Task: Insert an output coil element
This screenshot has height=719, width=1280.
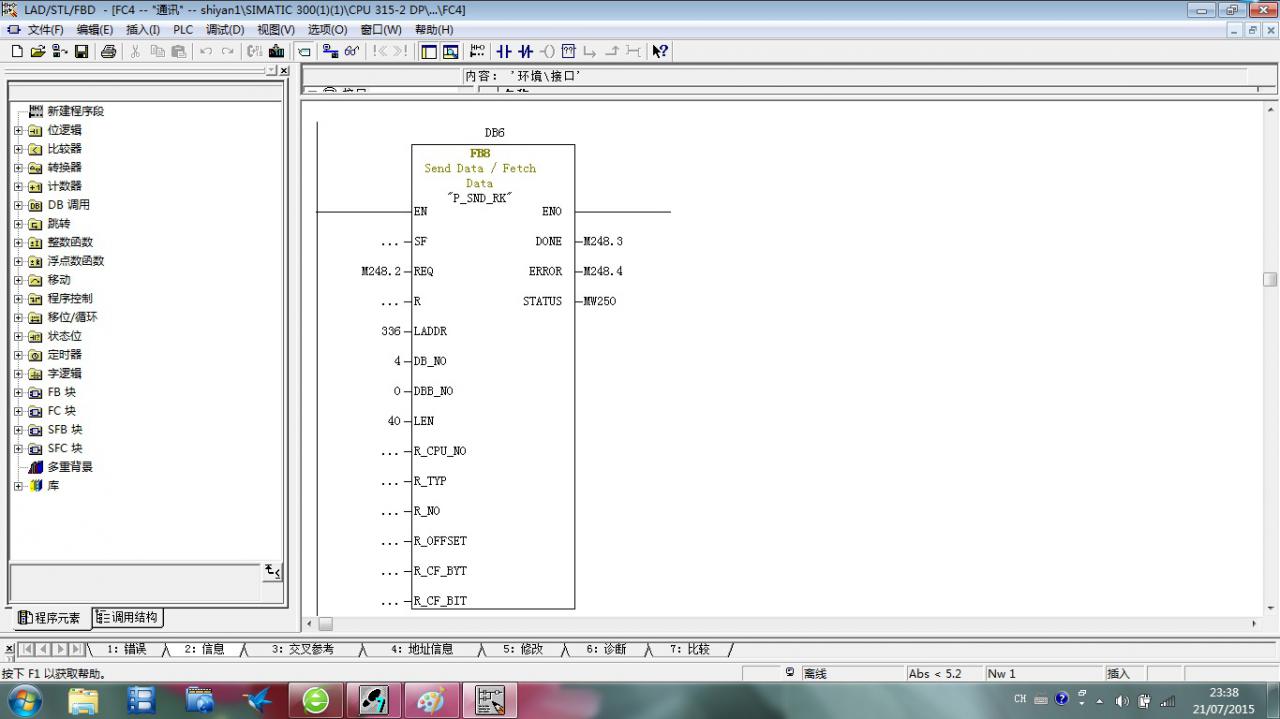Action: pos(547,51)
